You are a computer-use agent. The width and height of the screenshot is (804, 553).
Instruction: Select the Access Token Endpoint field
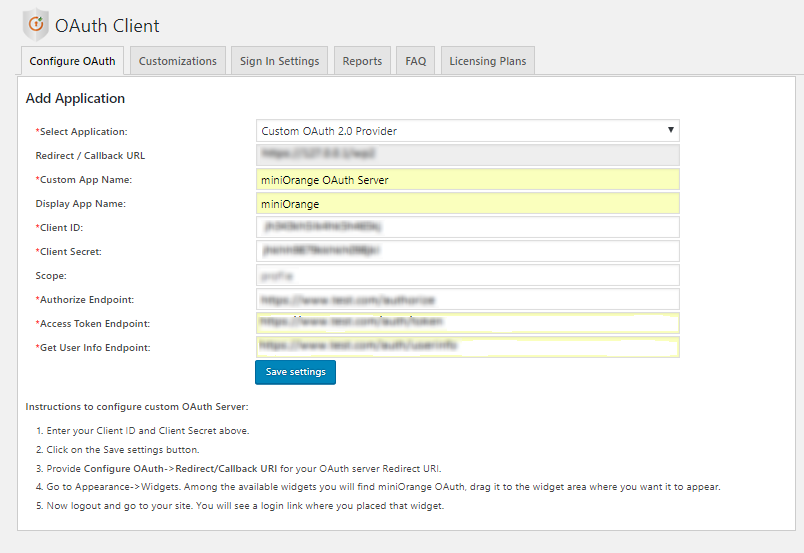468,323
